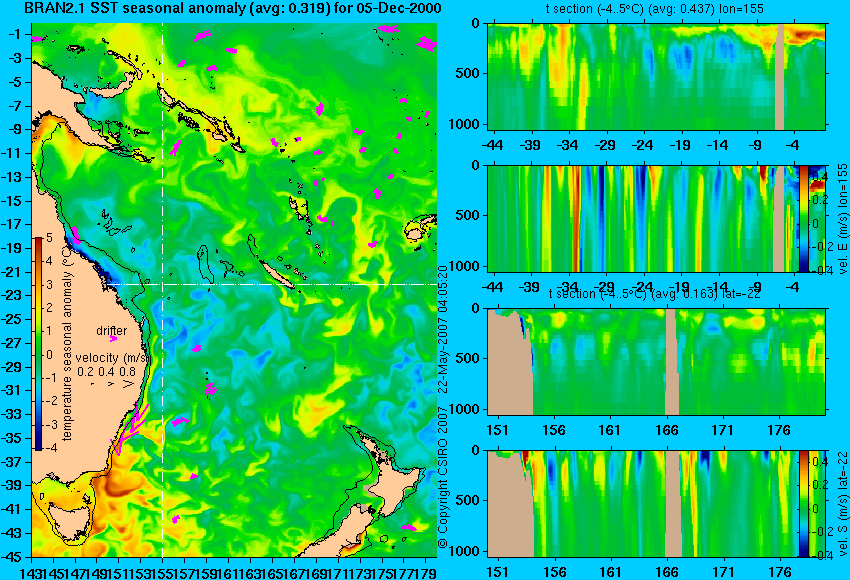Click the 'velocity (m/s)' legend label

[x=112, y=358]
